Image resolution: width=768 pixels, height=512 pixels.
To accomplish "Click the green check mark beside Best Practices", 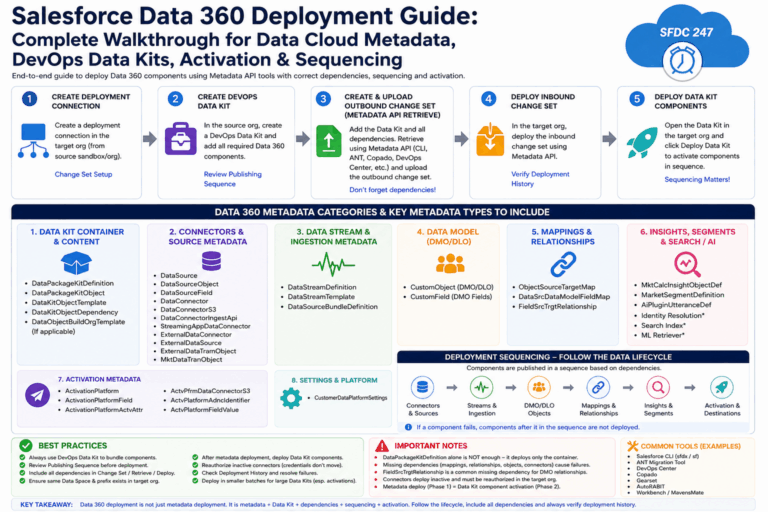I will 25,445.
